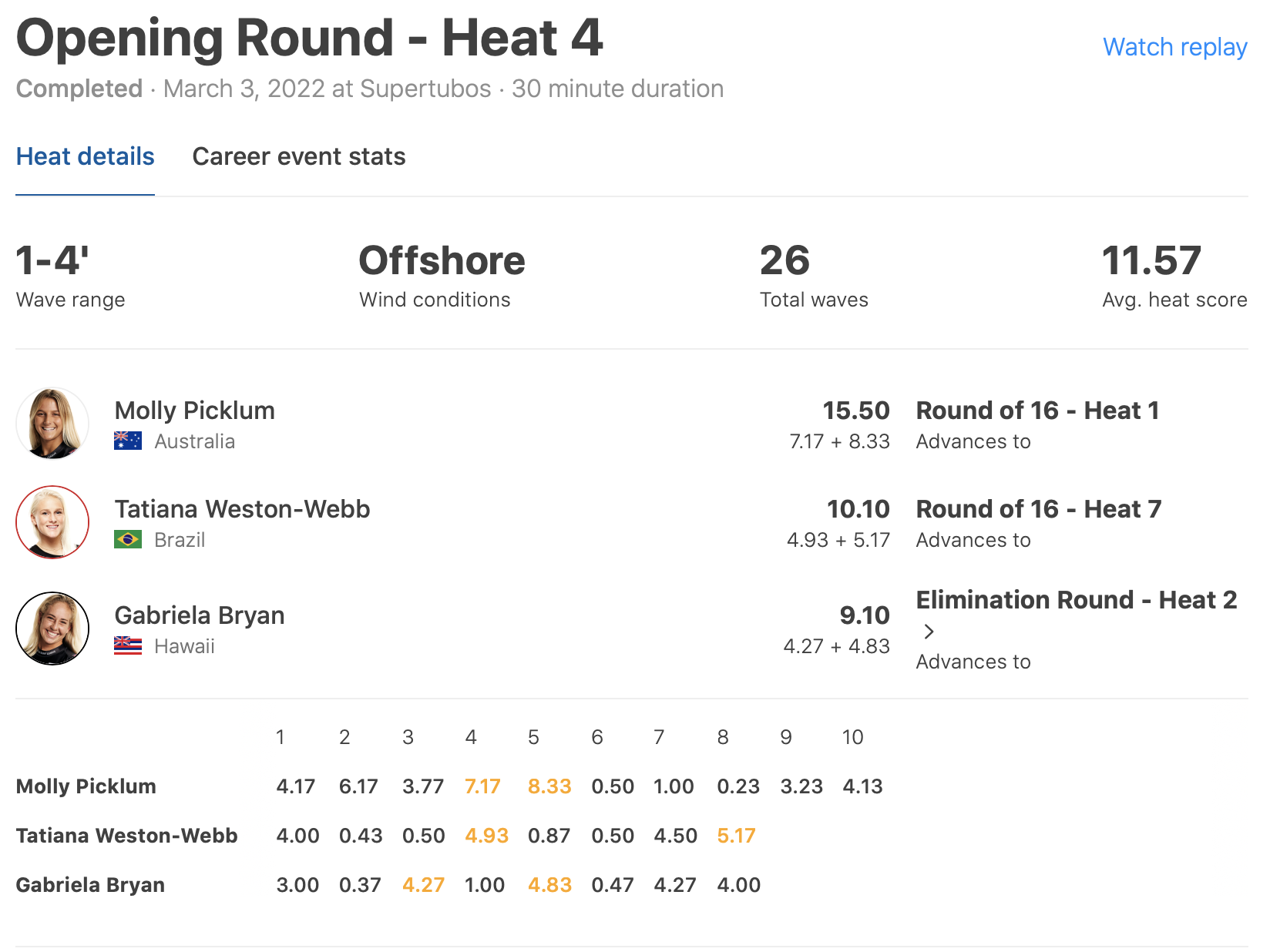Click Tatiana Weston-Webb's profile photo
The image size is (1270, 952).
(52, 522)
